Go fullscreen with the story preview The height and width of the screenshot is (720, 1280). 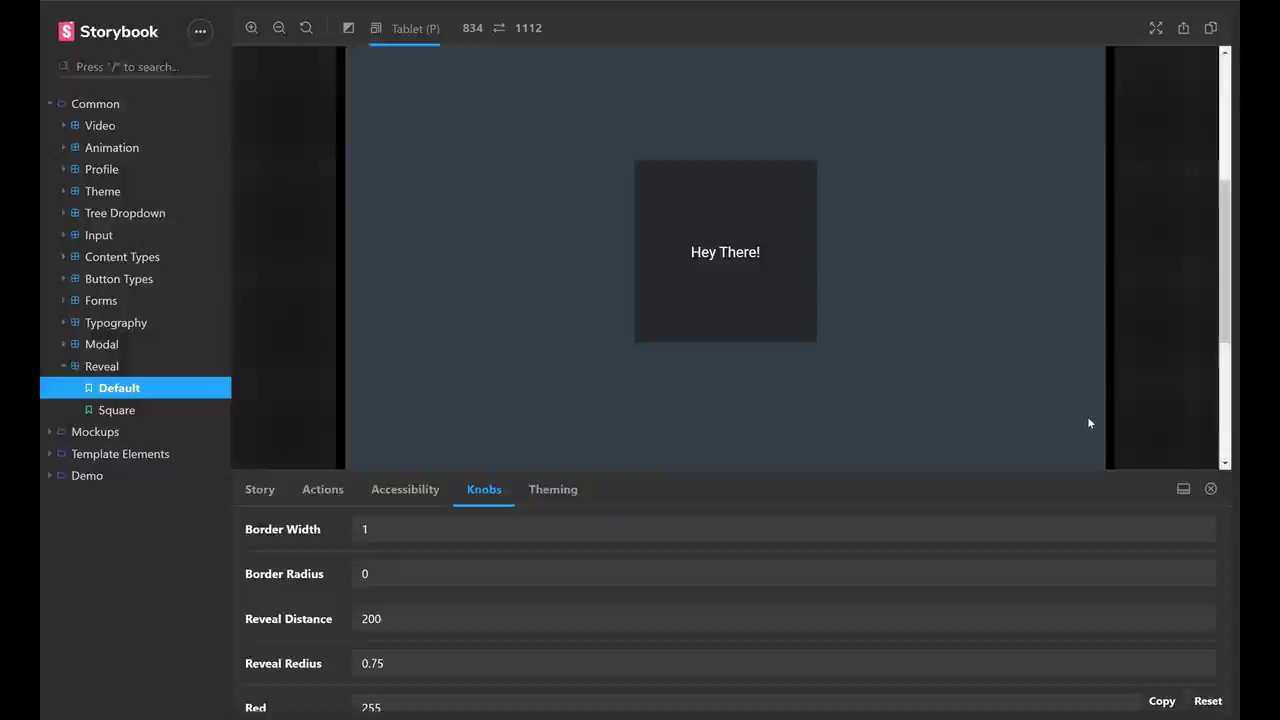[1156, 28]
